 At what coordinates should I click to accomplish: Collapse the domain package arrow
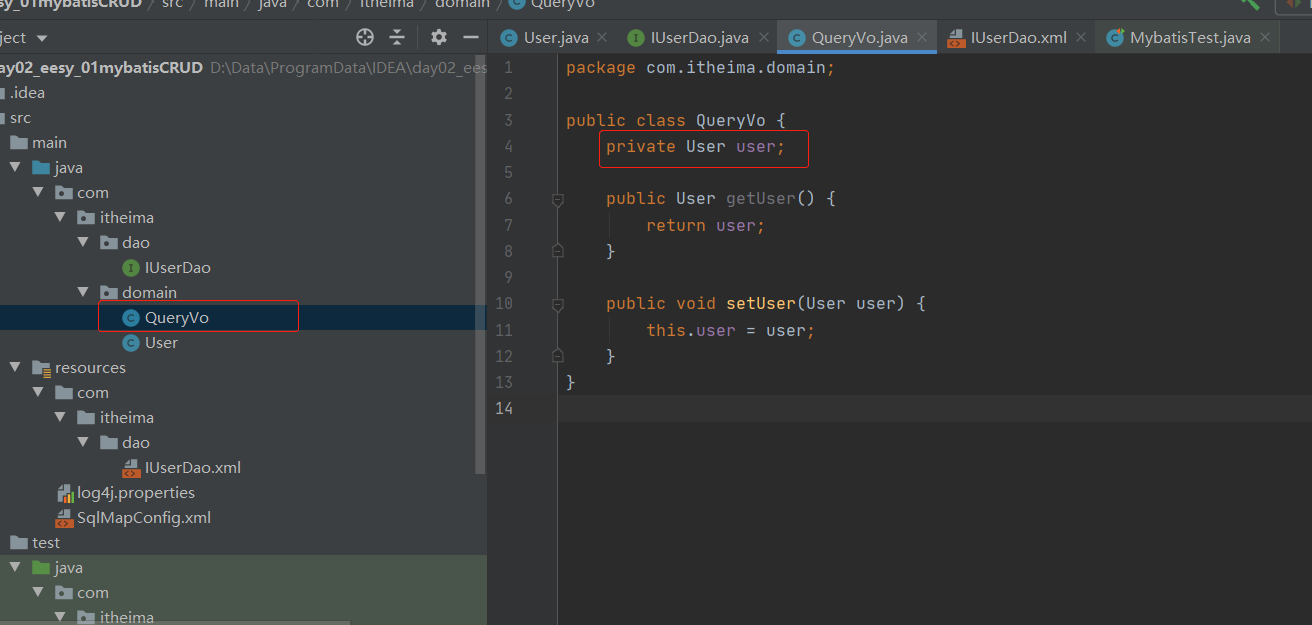click(84, 293)
